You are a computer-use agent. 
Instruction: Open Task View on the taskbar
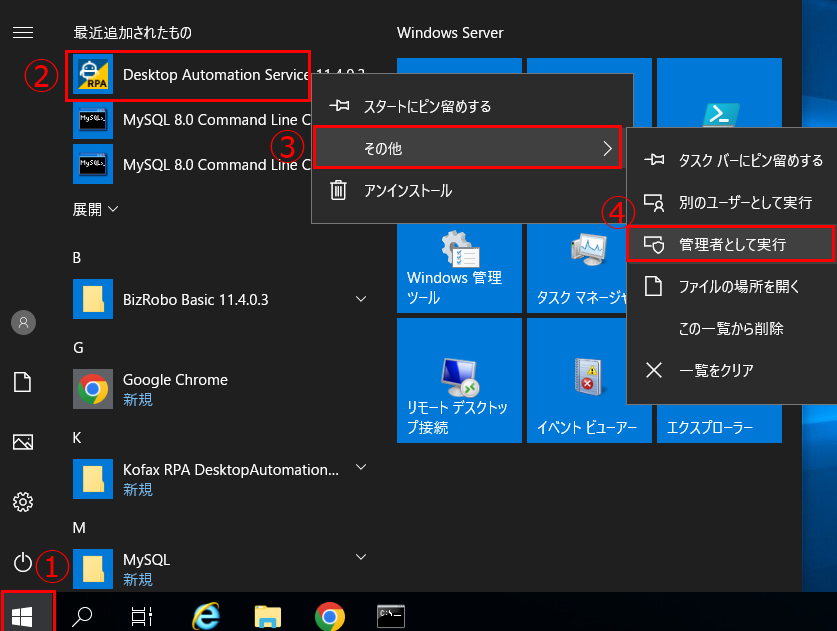[141, 617]
